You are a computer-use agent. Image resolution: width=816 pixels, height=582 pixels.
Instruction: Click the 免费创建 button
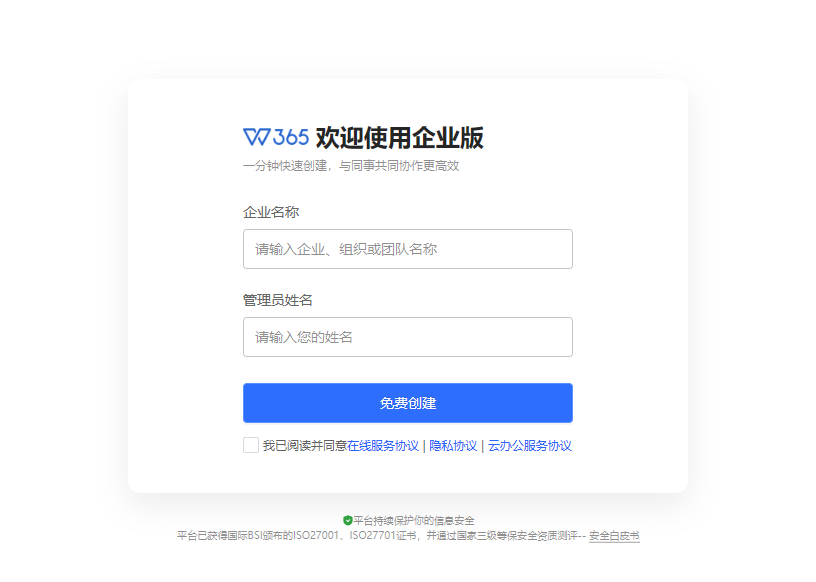pyautogui.click(x=407, y=403)
